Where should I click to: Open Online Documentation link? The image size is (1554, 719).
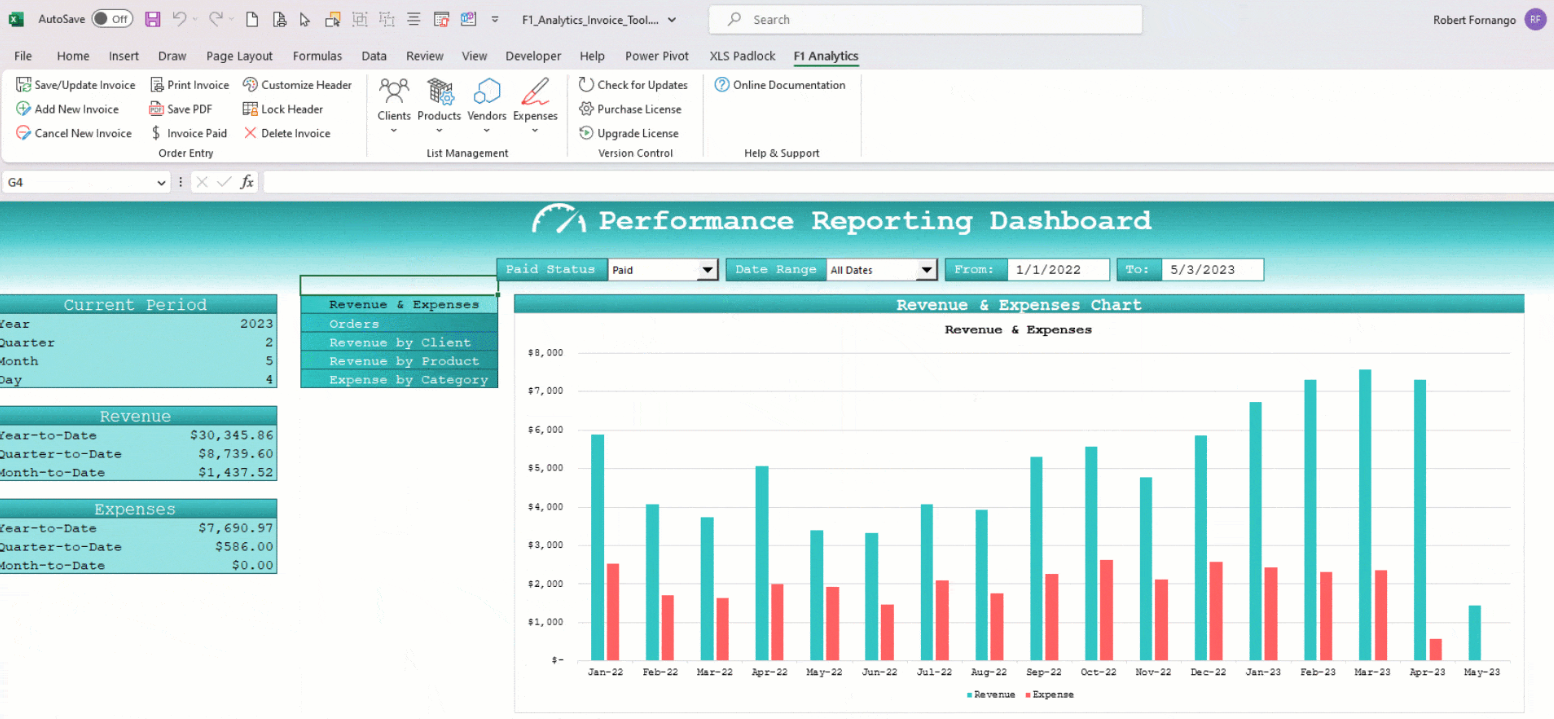[781, 84]
